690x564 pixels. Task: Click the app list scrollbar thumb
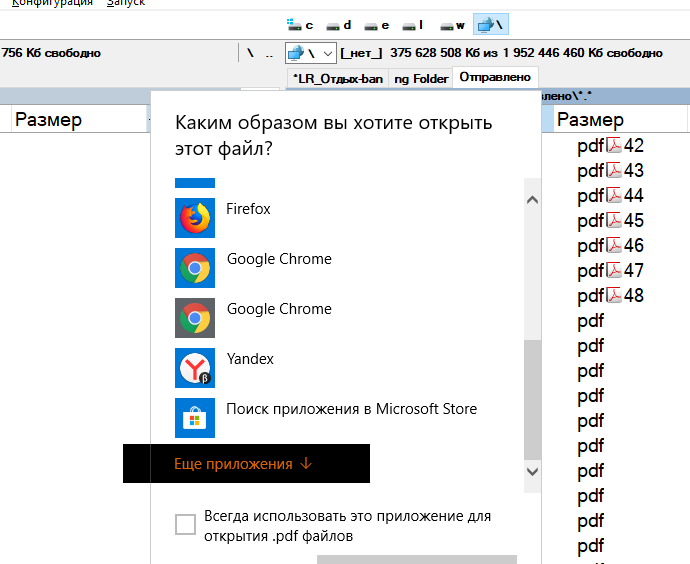coord(532,399)
